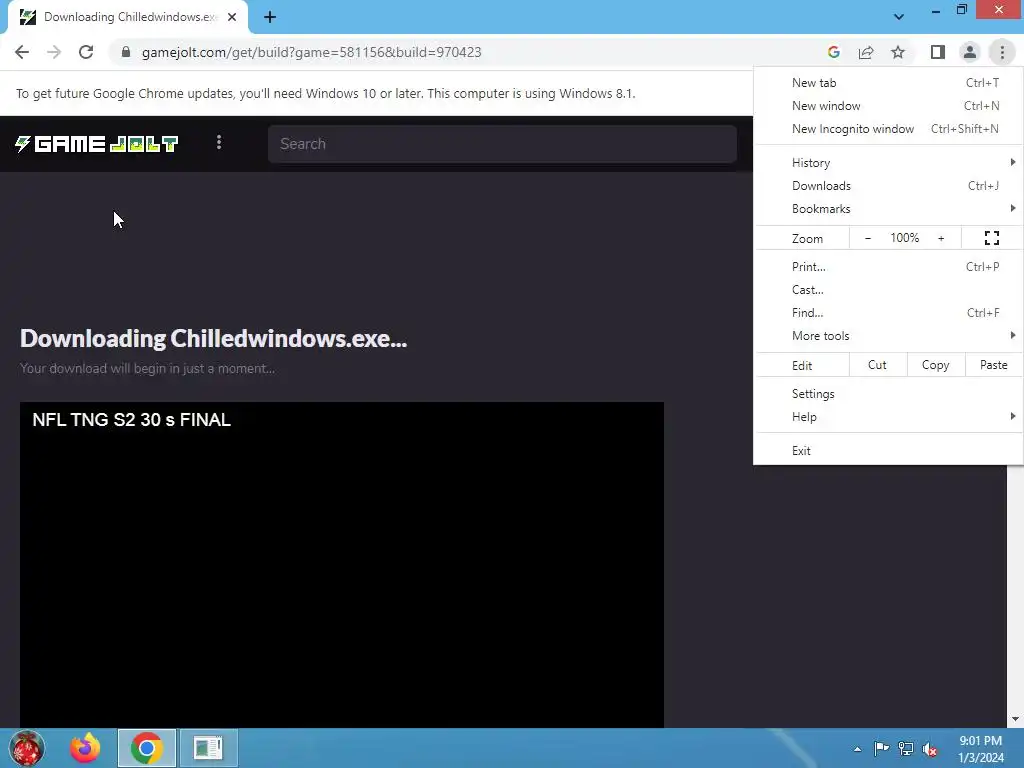The width and height of the screenshot is (1024, 768).
Task: Click the Chrome three-dot menu button
Action: [x=1002, y=52]
